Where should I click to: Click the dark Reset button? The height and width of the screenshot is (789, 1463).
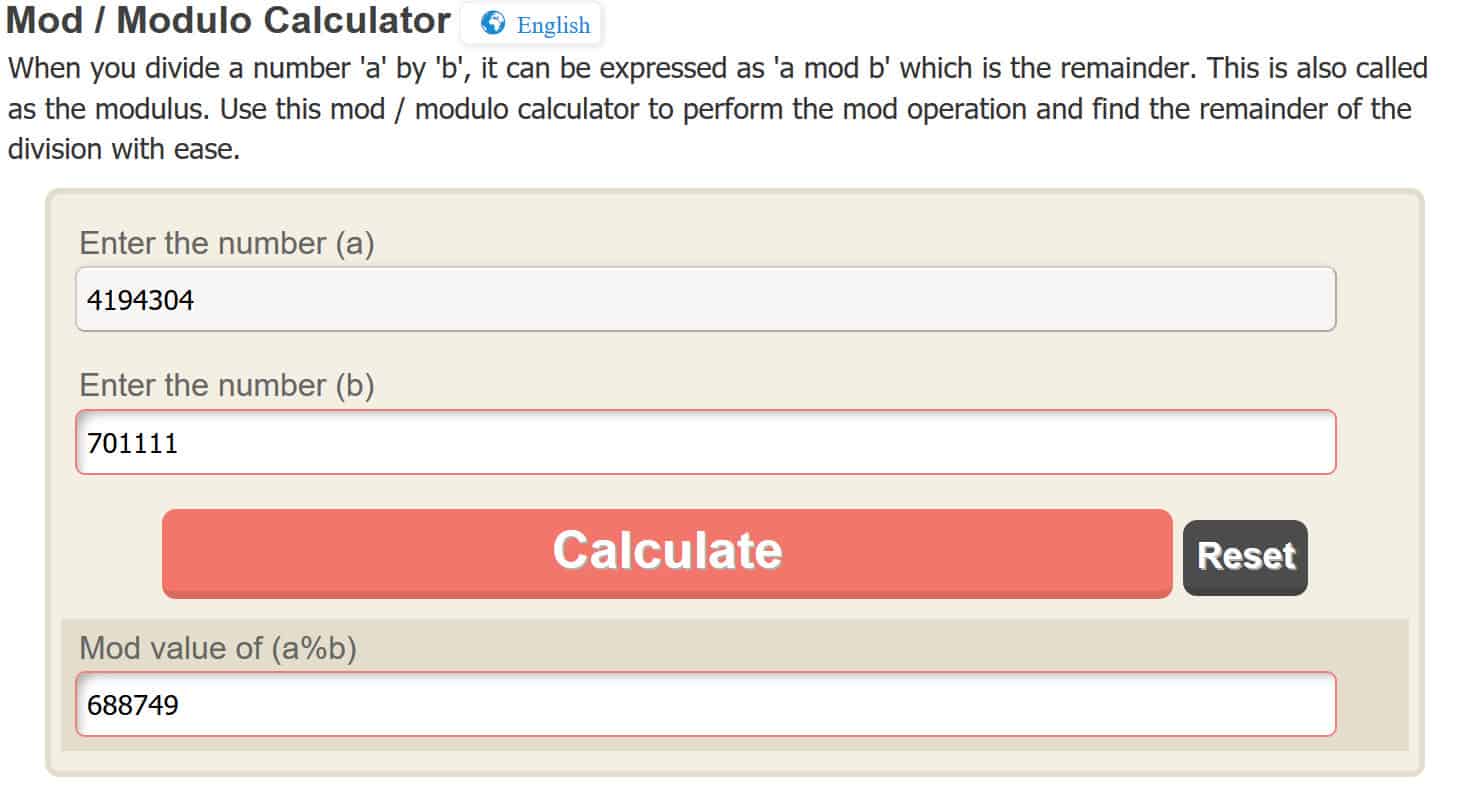[x=1245, y=557]
